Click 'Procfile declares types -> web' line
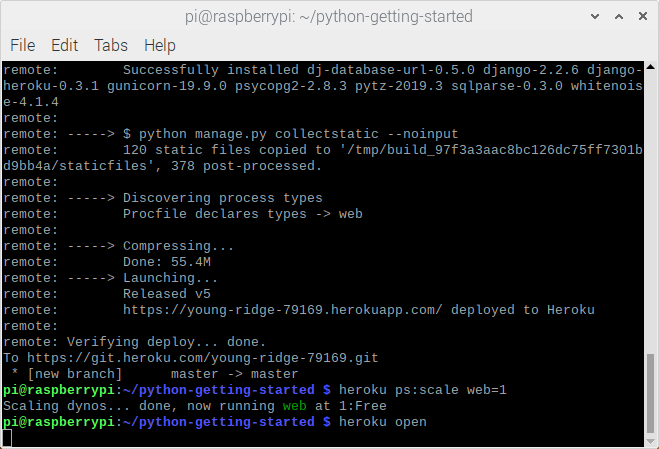The width and height of the screenshot is (659, 449). coord(243,214)
